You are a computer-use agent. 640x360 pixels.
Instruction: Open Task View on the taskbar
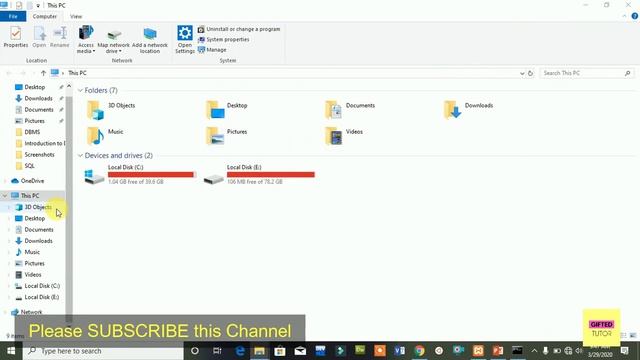point(217,351)
